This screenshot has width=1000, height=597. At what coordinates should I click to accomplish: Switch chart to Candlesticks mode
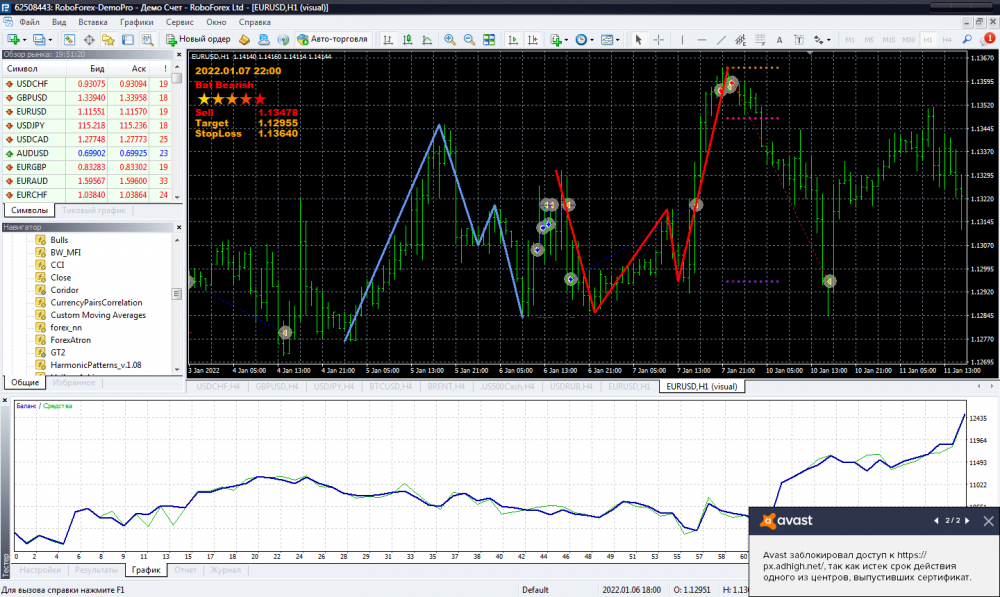click(x=408, y=40)
